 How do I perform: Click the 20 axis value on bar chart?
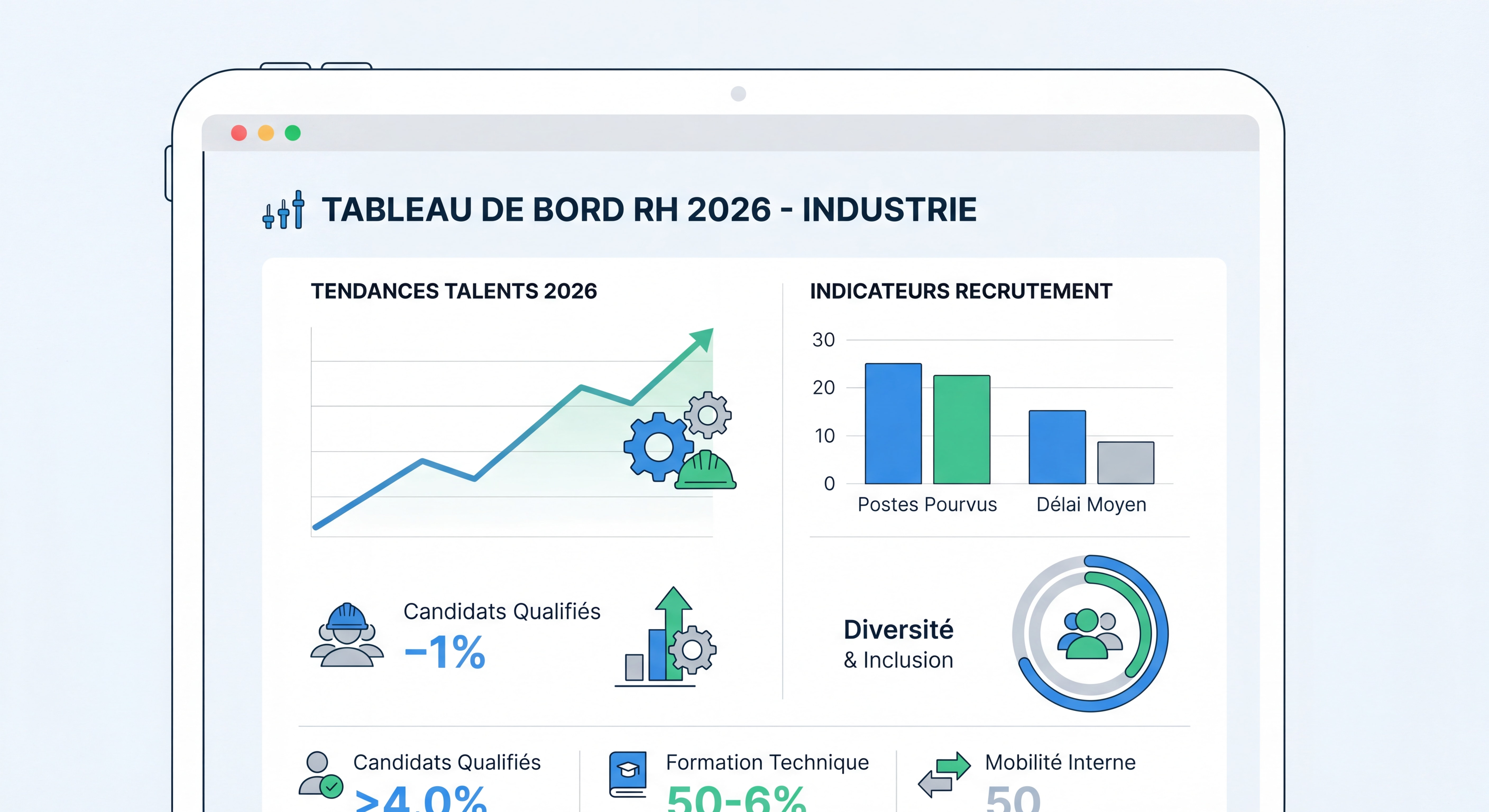[824, 387]
